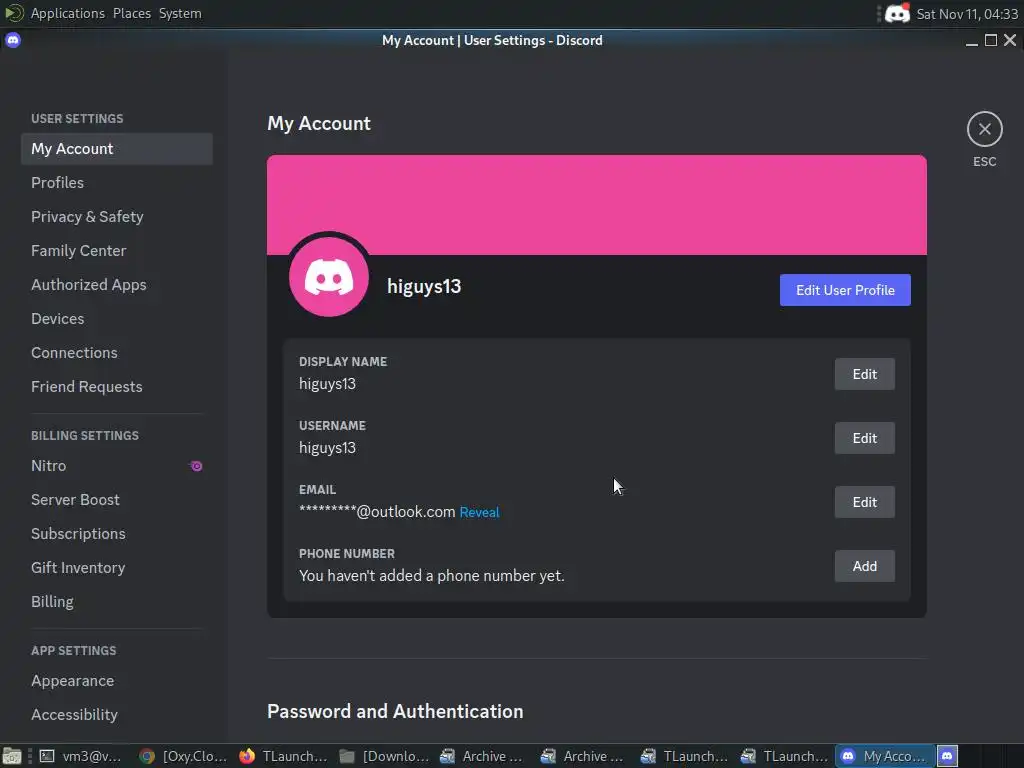Select My Account in settings sidebar
The image size is (1024, 768).
(x=117, y=149)
